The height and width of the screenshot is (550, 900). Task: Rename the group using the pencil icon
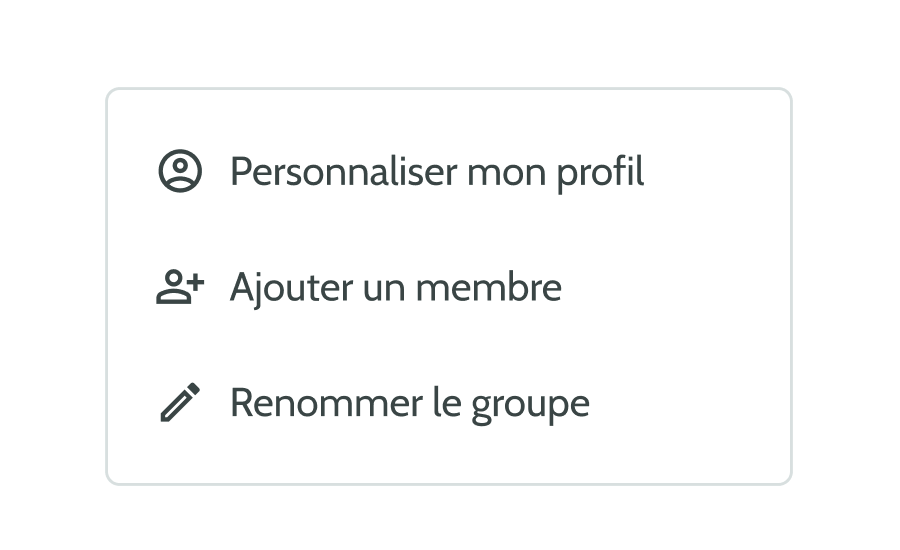[180, 402]
